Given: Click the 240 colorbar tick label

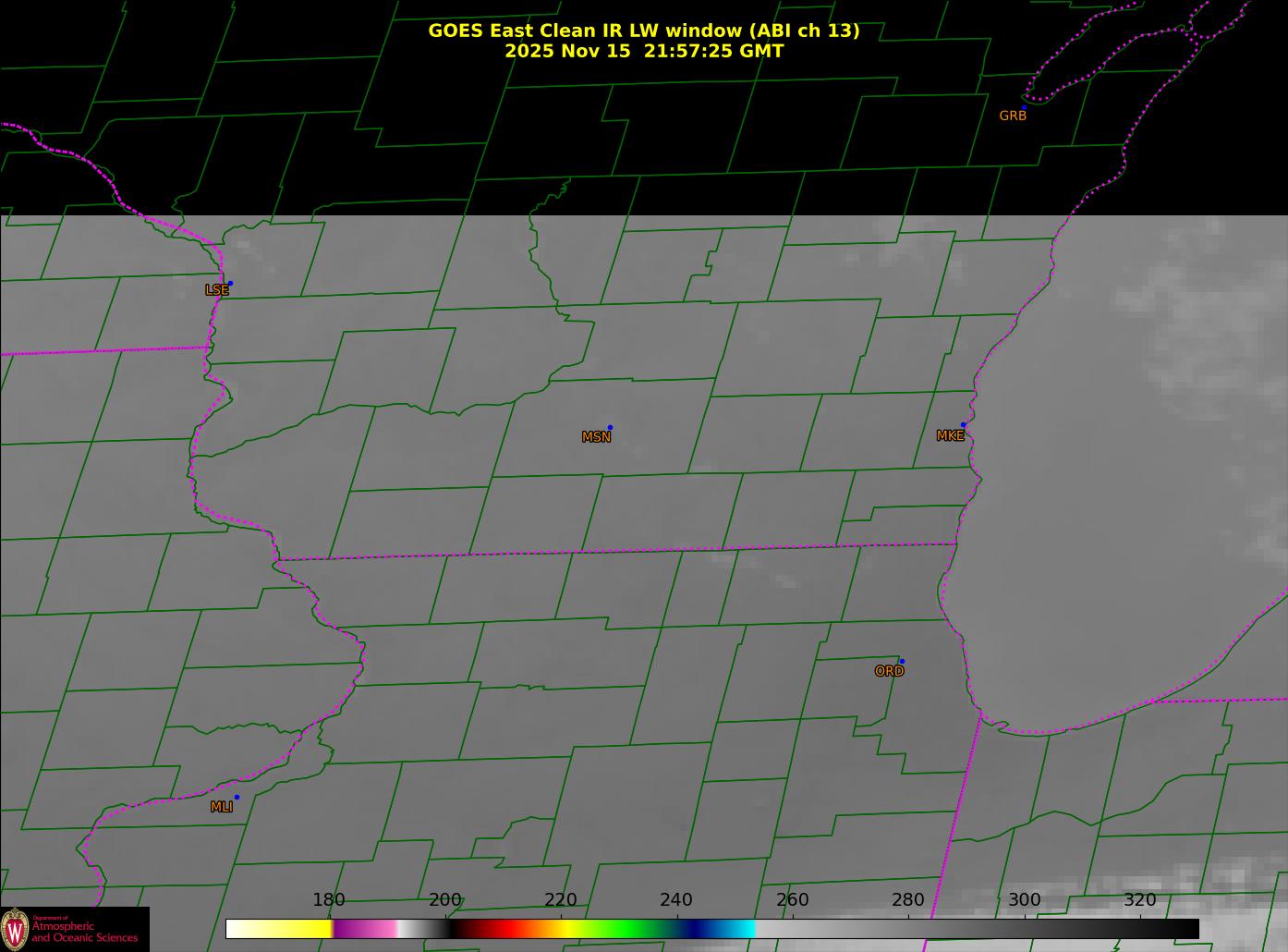Looking at the screenshot, I should point(676,900).
